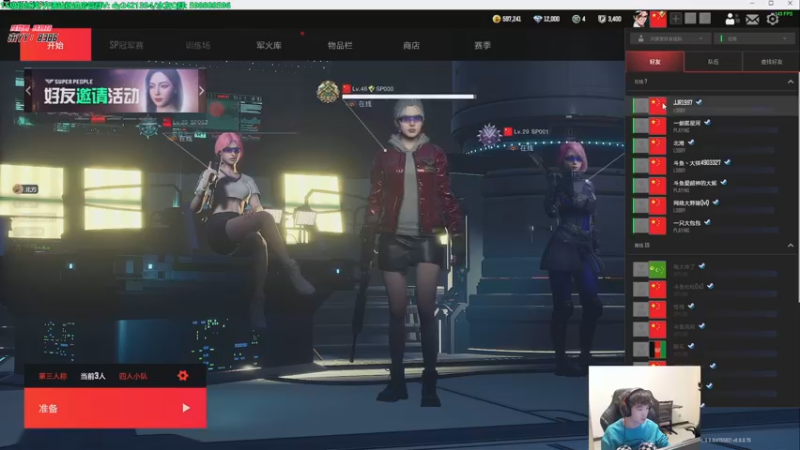
Task: Toggle 第三人称 perspective mode
Action: tap(53, 376)
